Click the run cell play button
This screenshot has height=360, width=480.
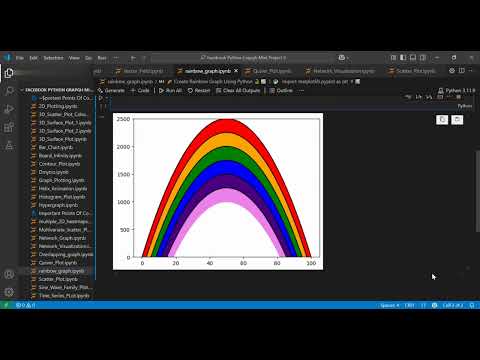100,98
